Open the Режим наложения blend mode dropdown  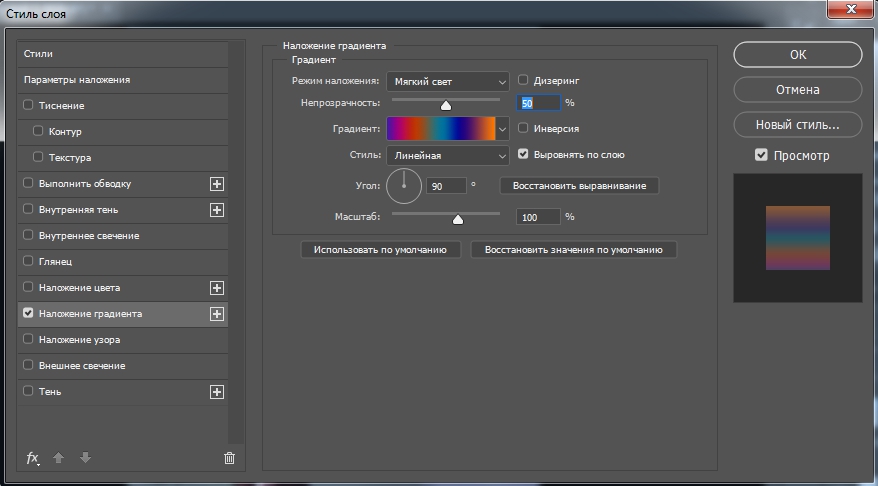[448, 81]
